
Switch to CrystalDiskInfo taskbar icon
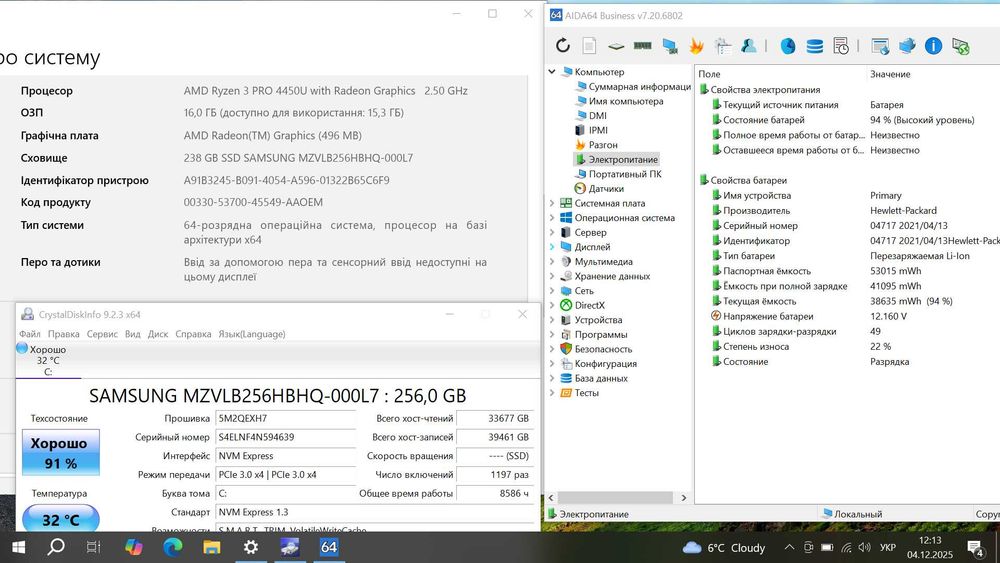290,547
